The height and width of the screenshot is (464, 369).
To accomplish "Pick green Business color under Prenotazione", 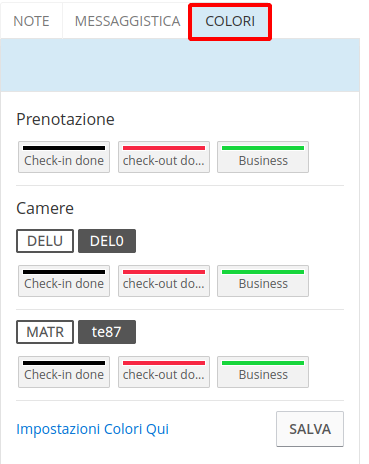I will [263, 157].
